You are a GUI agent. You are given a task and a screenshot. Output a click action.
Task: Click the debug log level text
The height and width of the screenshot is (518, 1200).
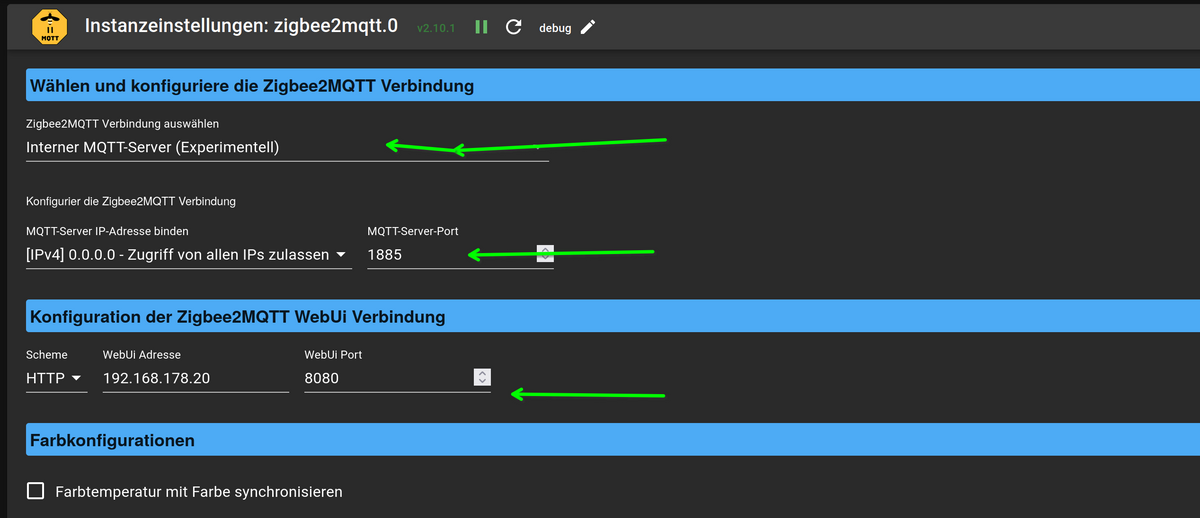(x=555, y=28)
